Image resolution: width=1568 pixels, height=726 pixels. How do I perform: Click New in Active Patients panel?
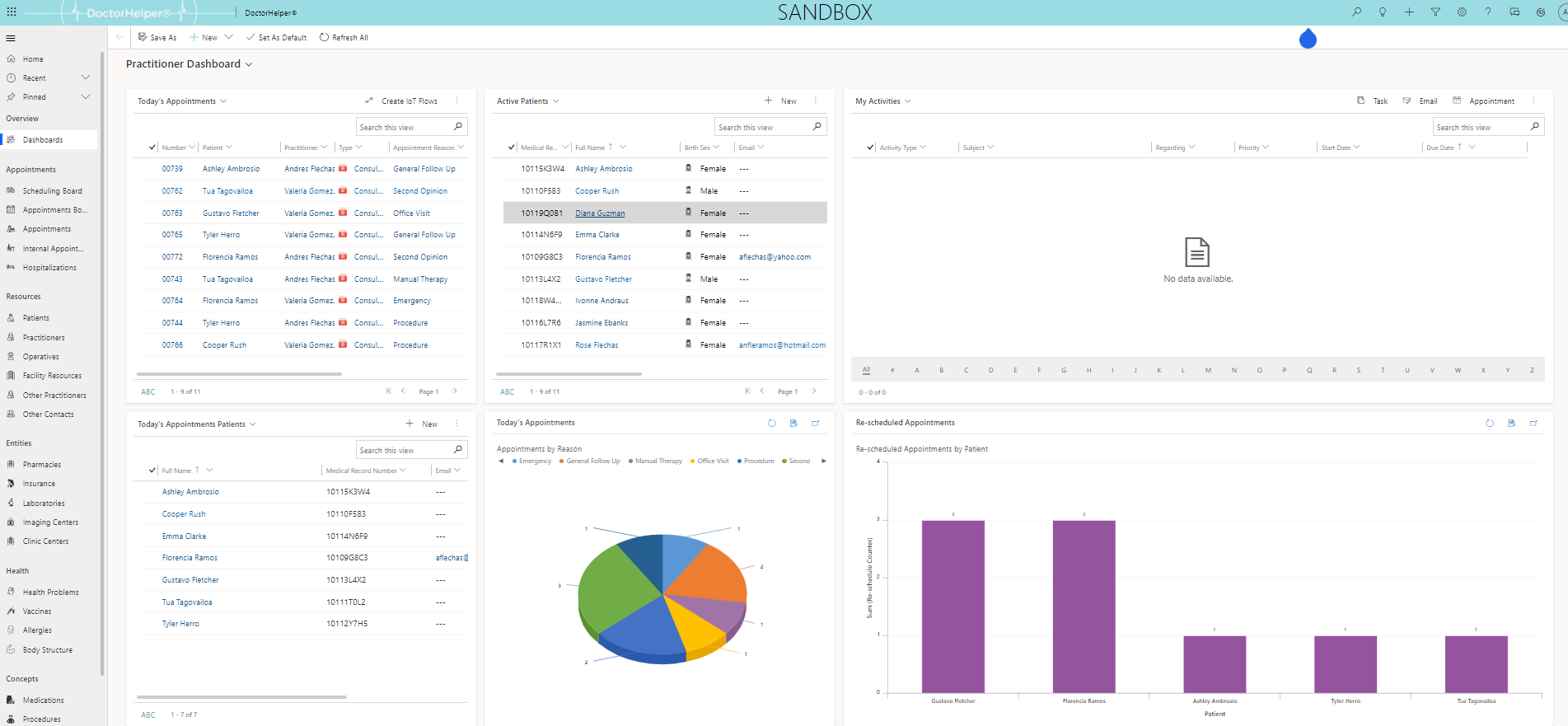[780, 101]
